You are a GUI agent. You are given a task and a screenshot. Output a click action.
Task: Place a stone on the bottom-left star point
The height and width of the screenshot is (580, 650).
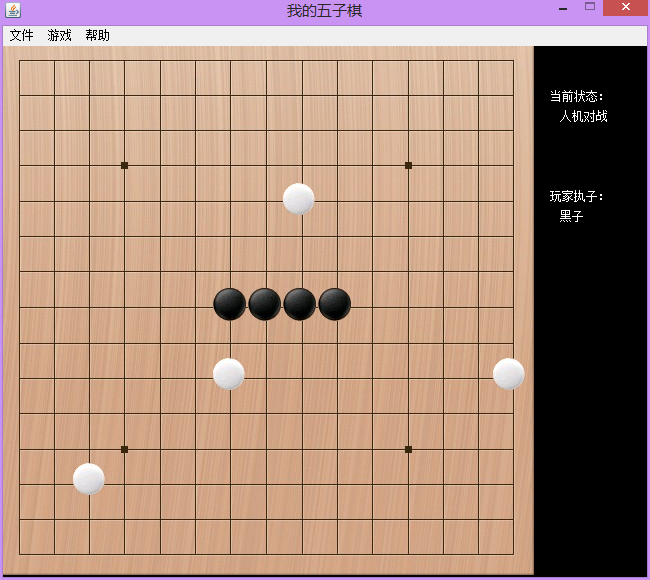pos(124,449)
